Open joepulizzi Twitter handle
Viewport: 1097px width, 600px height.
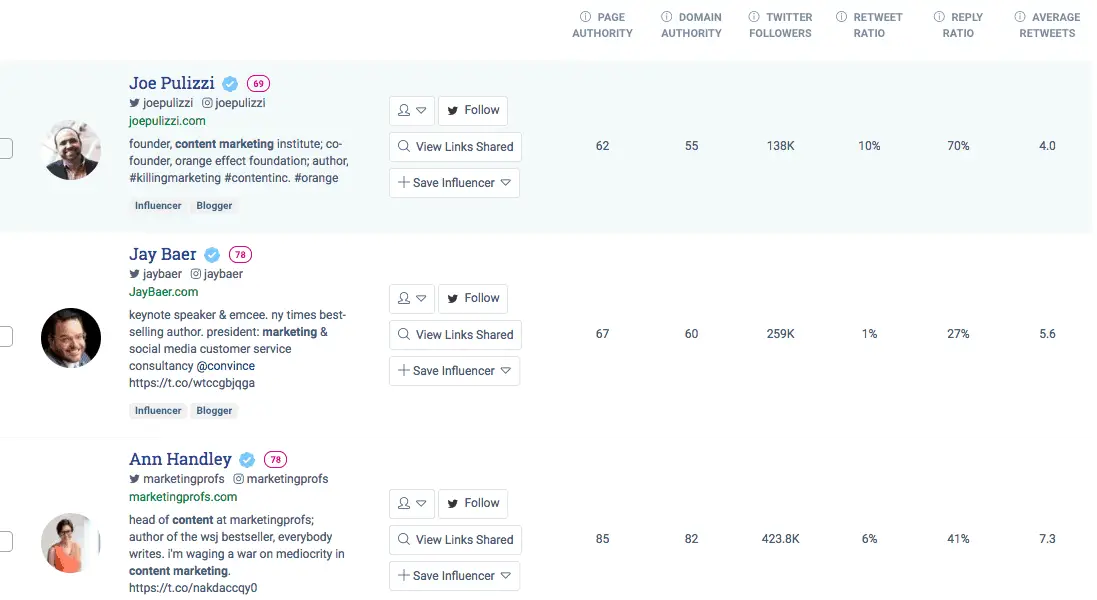[x=161, y=103]
